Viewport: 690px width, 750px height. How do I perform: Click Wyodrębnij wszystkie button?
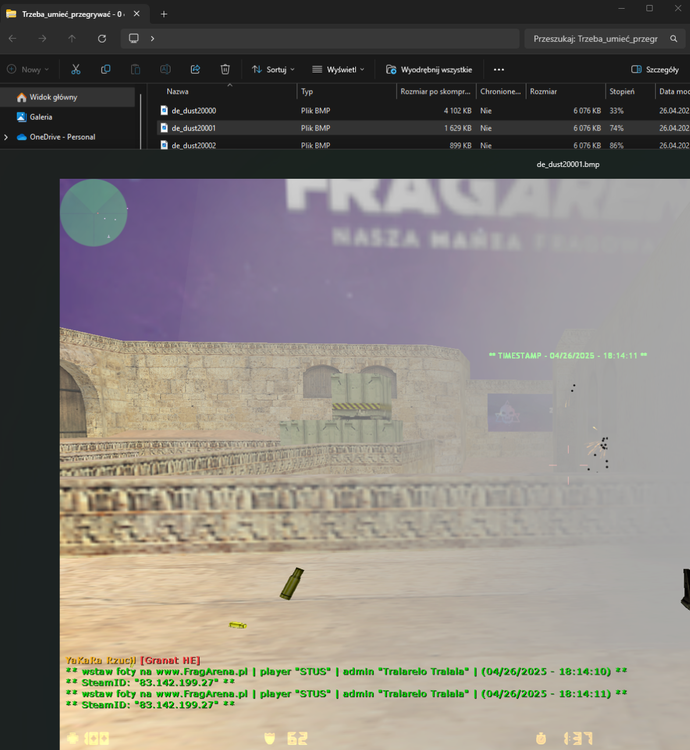coord(429,69)
